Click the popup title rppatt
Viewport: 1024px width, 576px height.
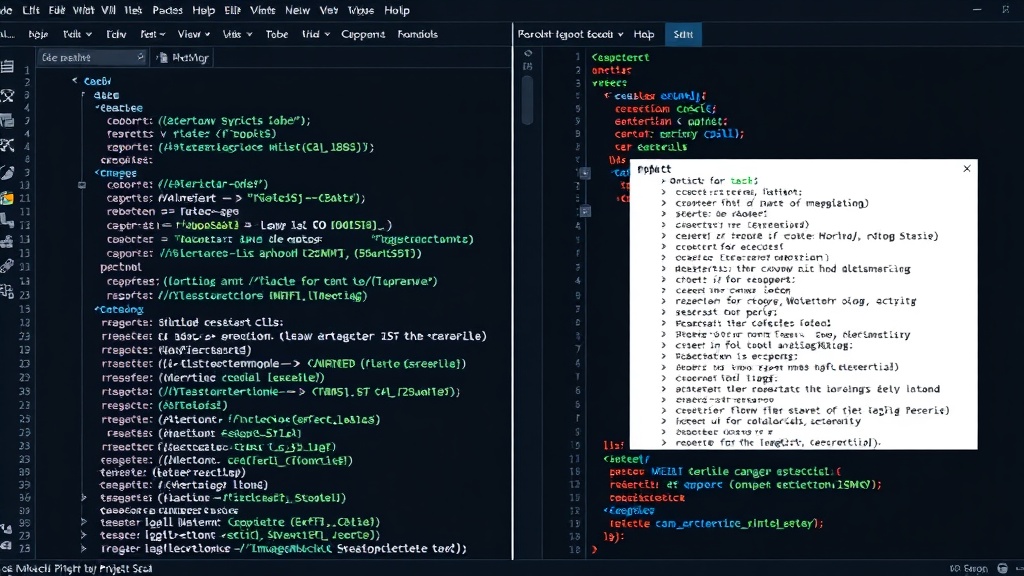654,168
